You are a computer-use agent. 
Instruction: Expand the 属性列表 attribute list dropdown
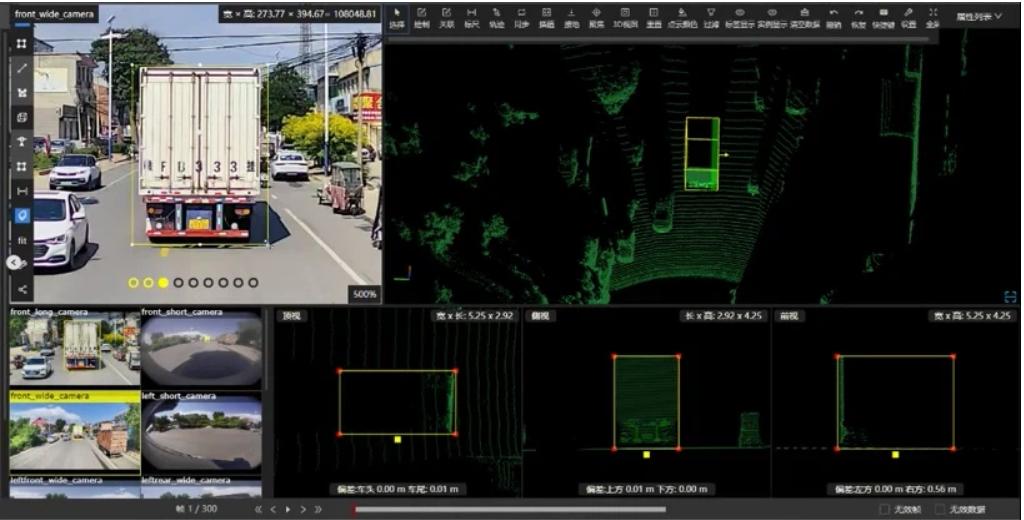(x=978, y=16)
